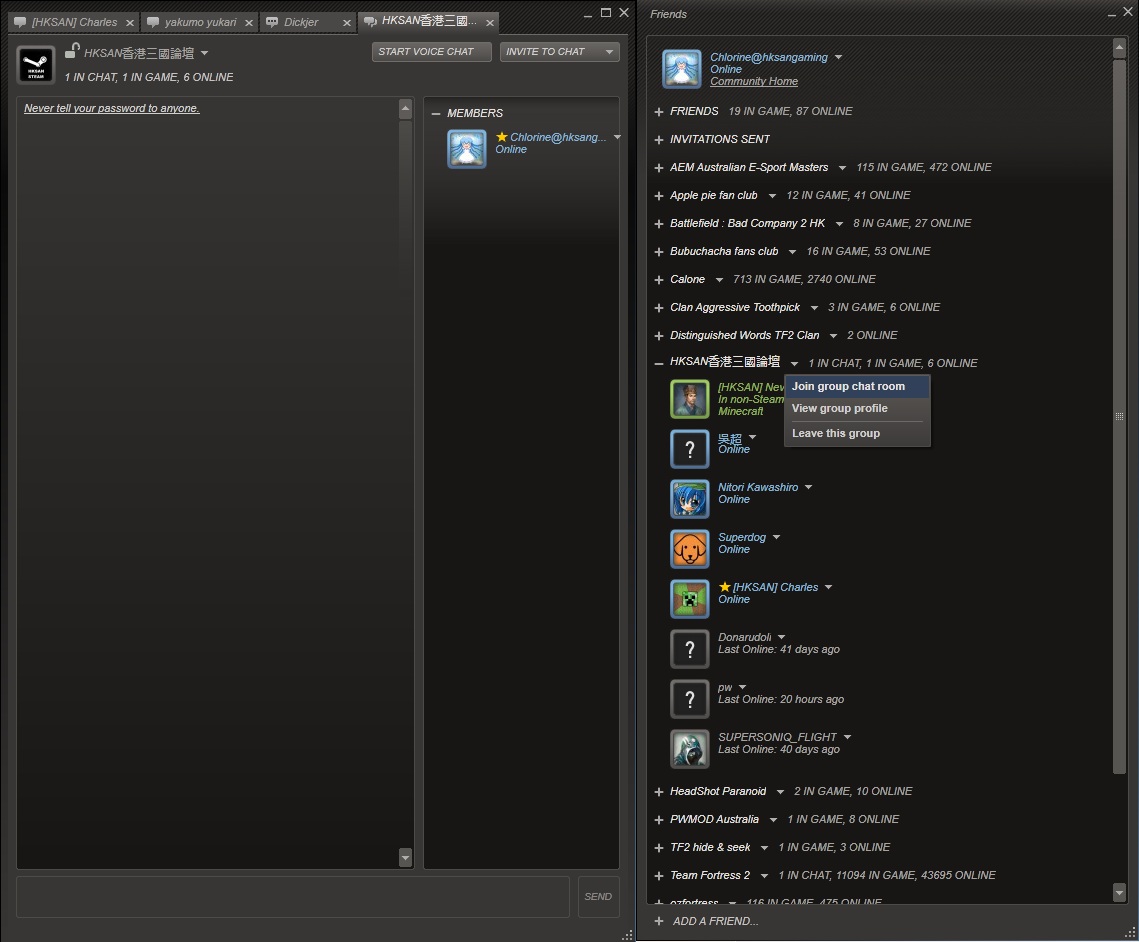Image resolution: width=1139 pixels, height=942 pixels.
Task: Switch to the [HKSAN] Charles chat tab
Action: click(73, 23)
